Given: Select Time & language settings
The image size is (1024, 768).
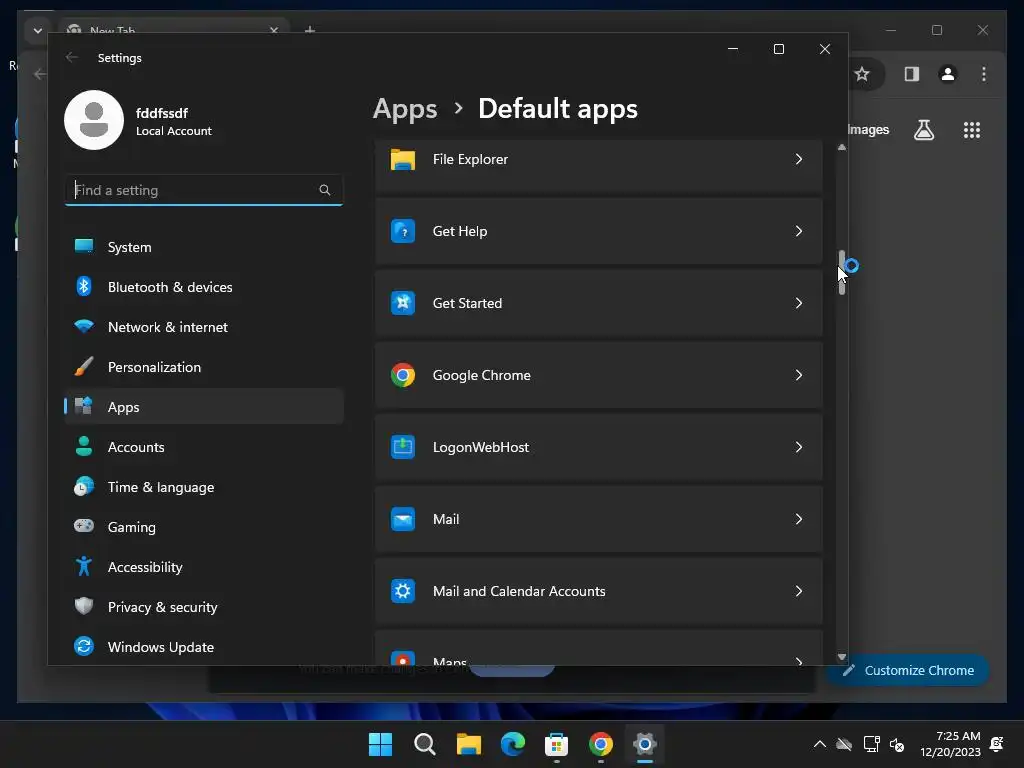Looking at the screenshot, I should (204, 487).
